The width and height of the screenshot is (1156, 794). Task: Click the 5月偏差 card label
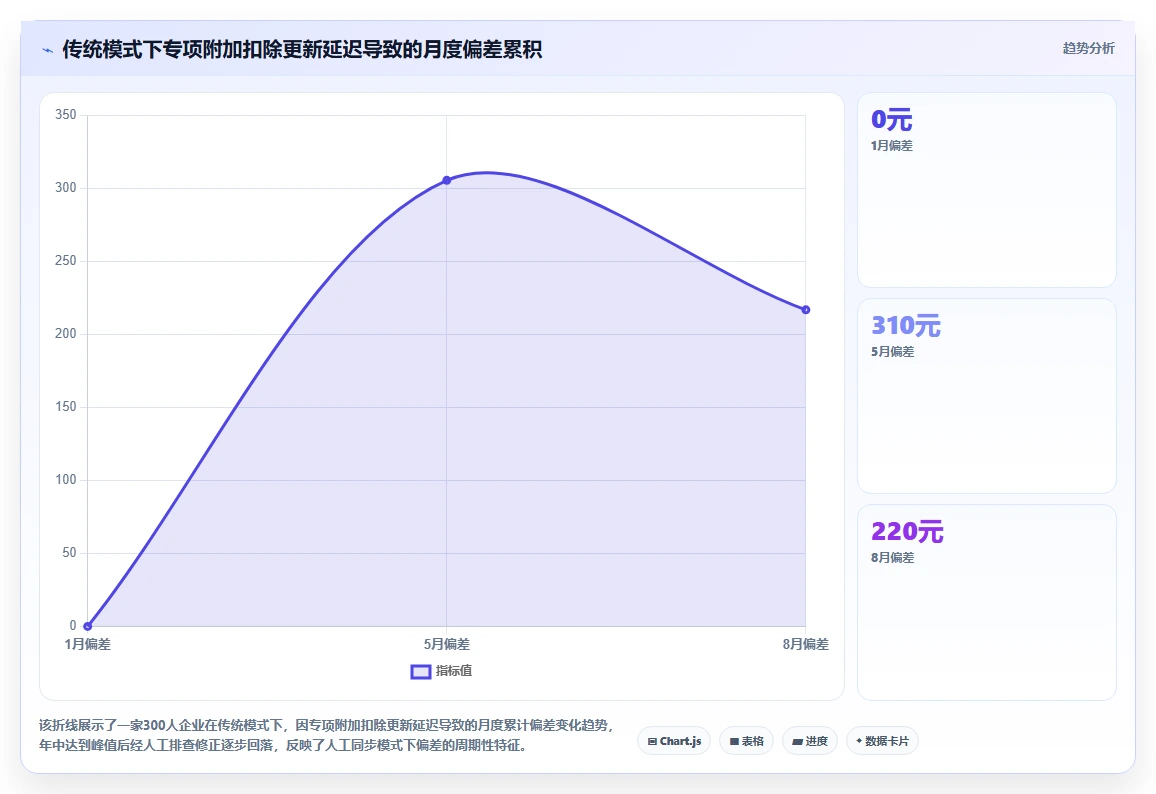pyautogui.click(x=892, y=352)
